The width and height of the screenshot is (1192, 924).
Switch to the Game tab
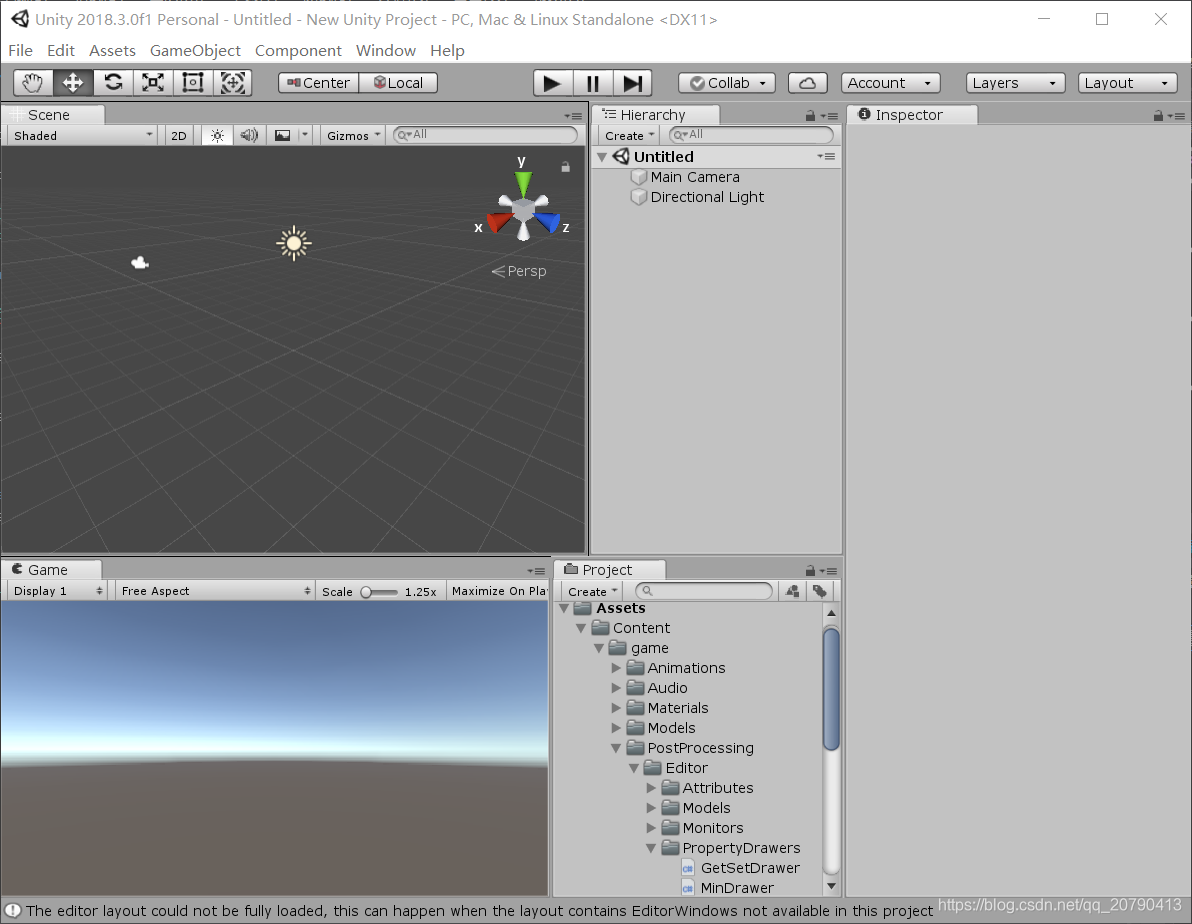(x=52, y=570)
